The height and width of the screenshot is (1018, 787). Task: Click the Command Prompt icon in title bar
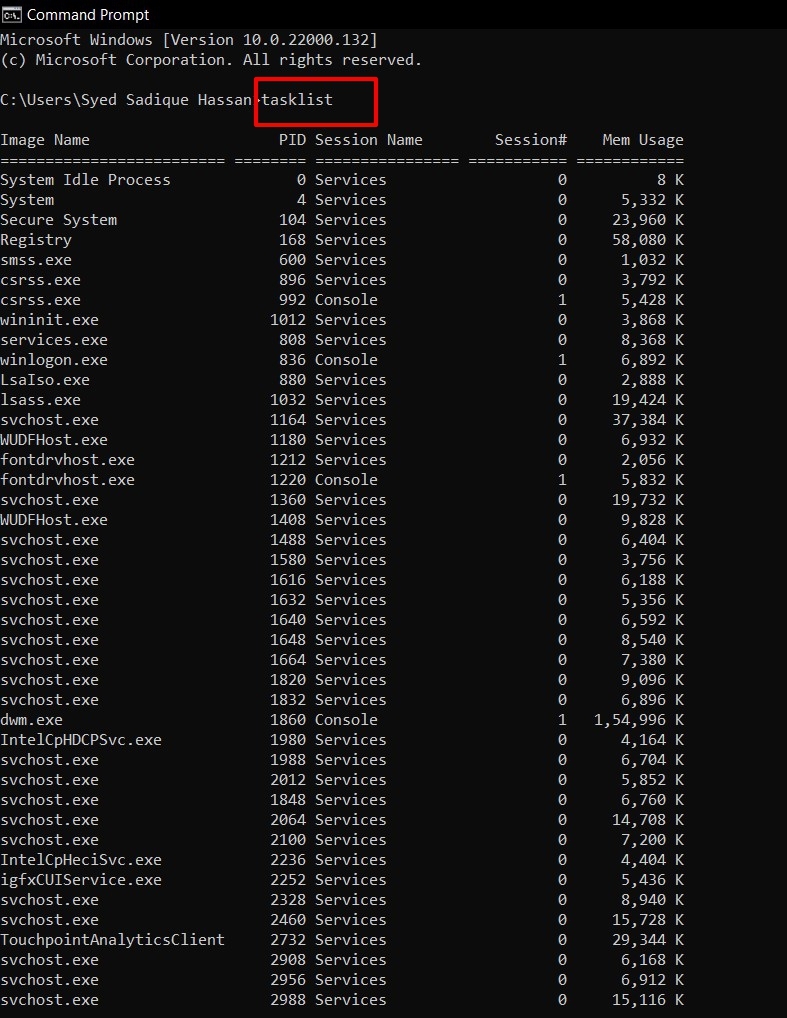point(12,15)
